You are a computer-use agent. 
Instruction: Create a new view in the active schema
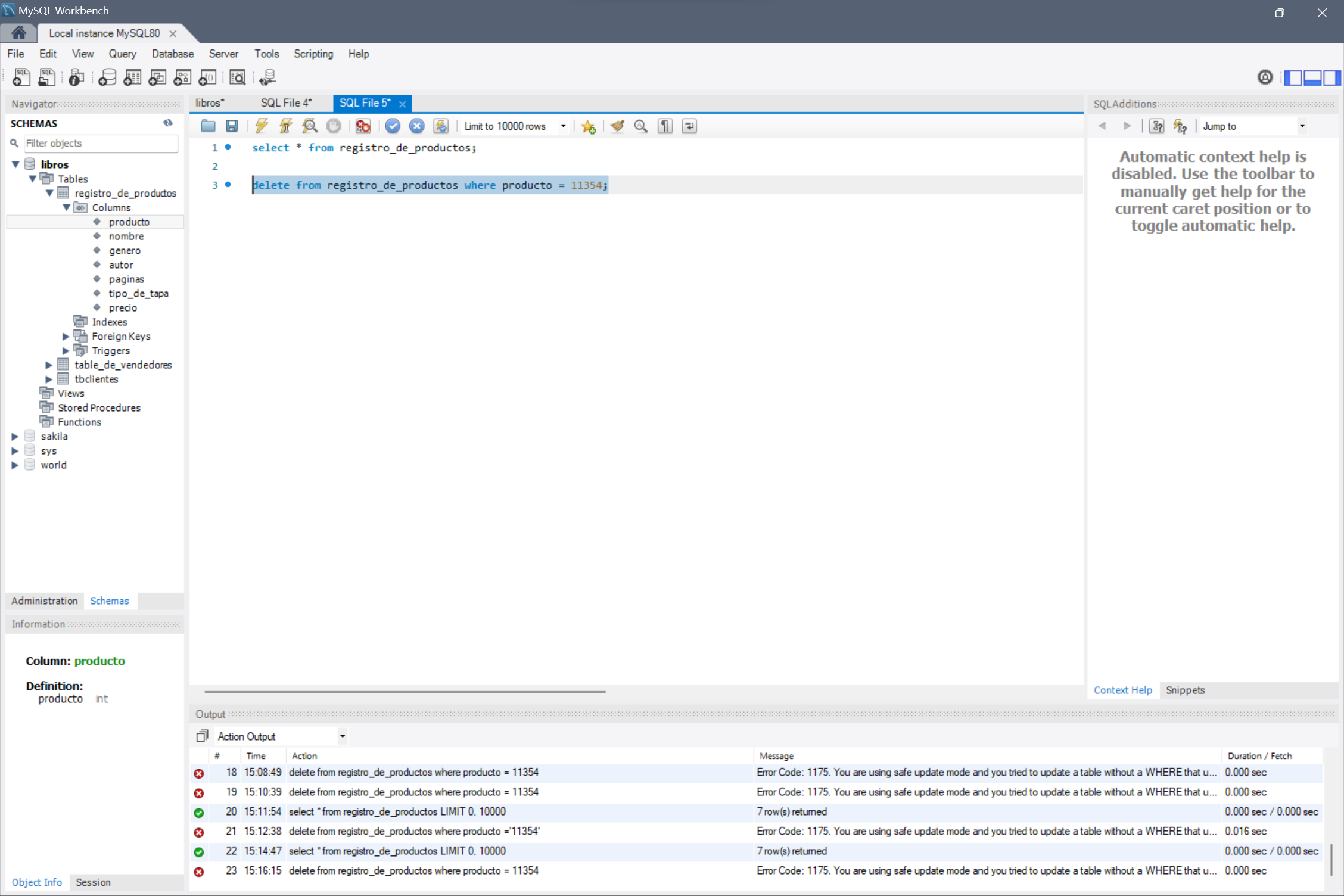[157, 77]
